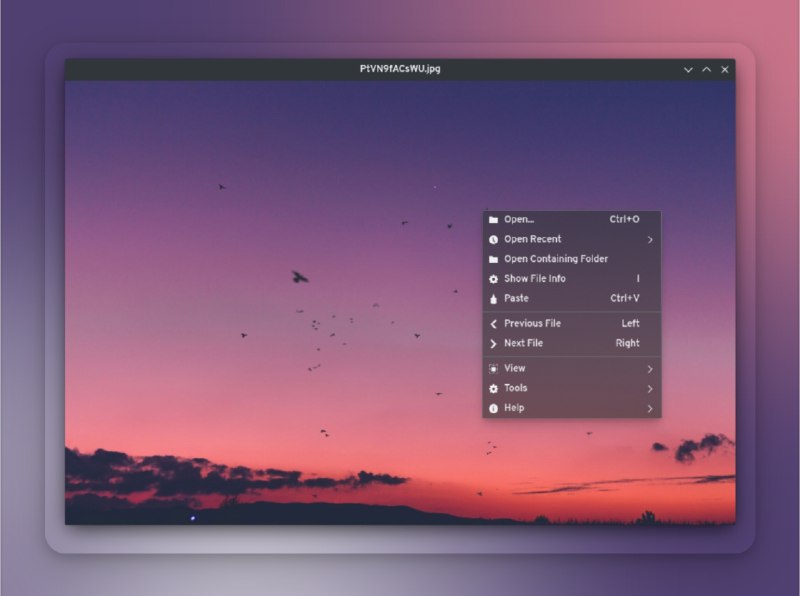Click the Tools gear icon
Image resolution: width=800 pixels, height=596 pixels.
(493, 389)
